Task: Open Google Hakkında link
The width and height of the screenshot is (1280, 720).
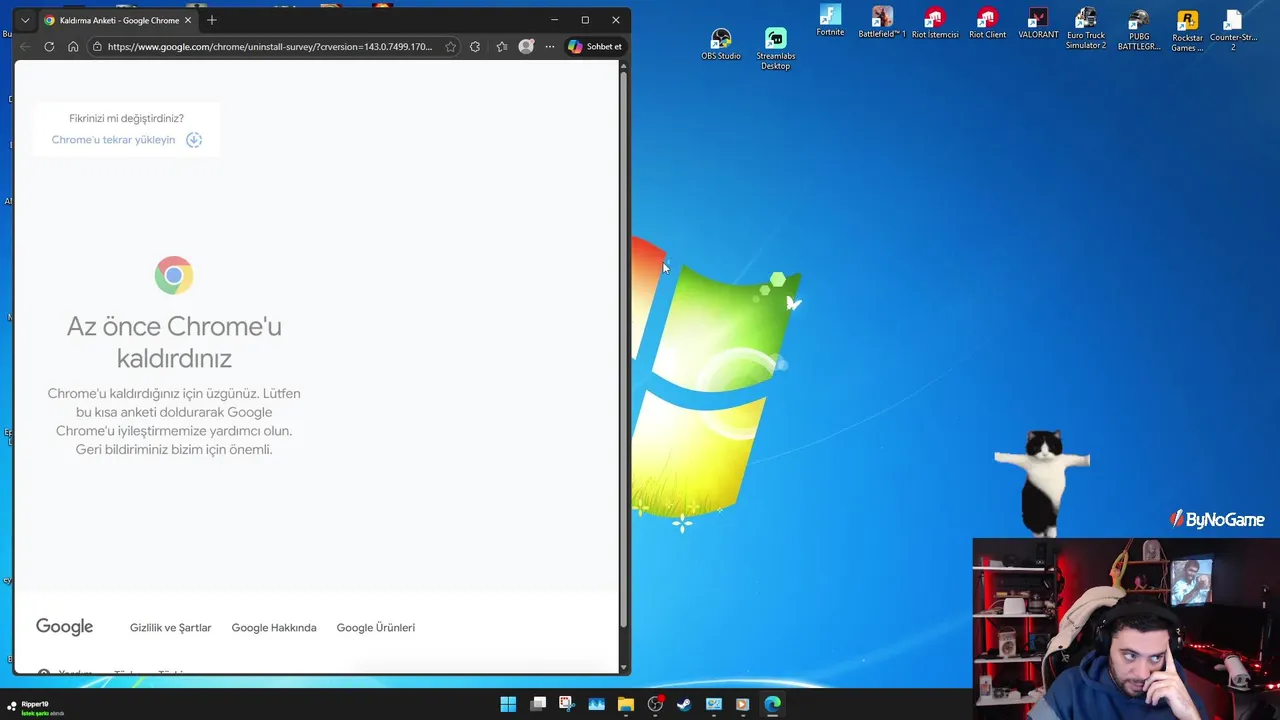Action: [274, 628]
